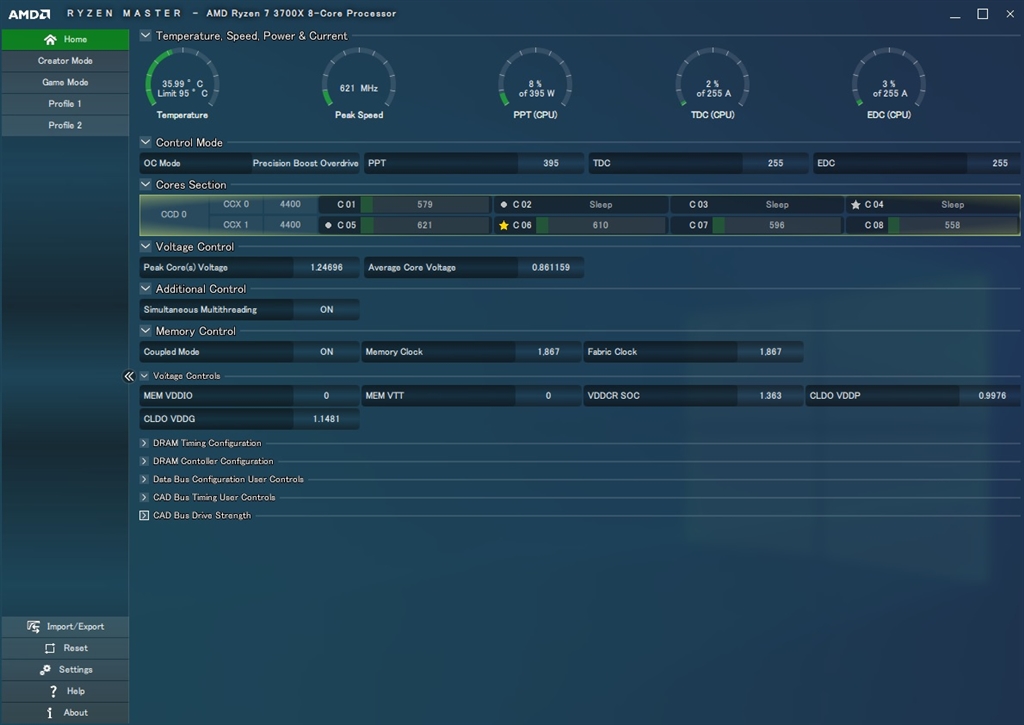1024x725 pixels.
Task: Select Profile 2
Action: click(x=65, y=125)
